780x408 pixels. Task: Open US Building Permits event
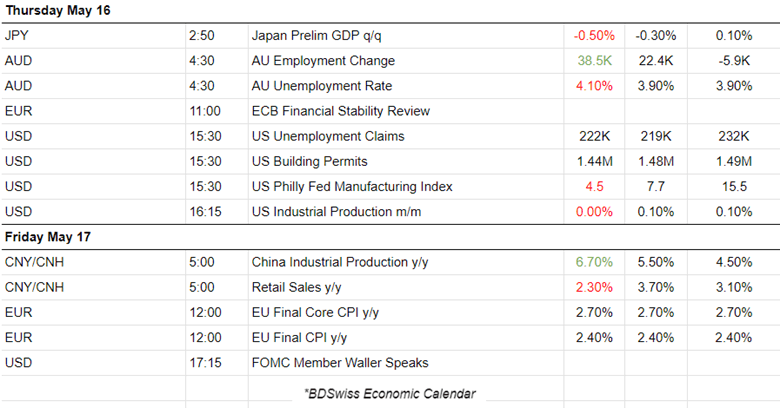[x=310, y=161]
